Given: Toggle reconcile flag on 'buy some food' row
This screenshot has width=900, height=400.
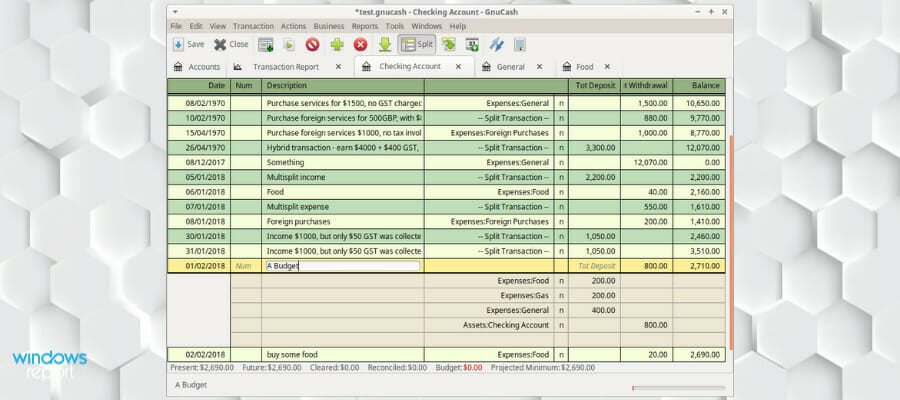Looking at the screenshot, I should (x=561, y=355).
